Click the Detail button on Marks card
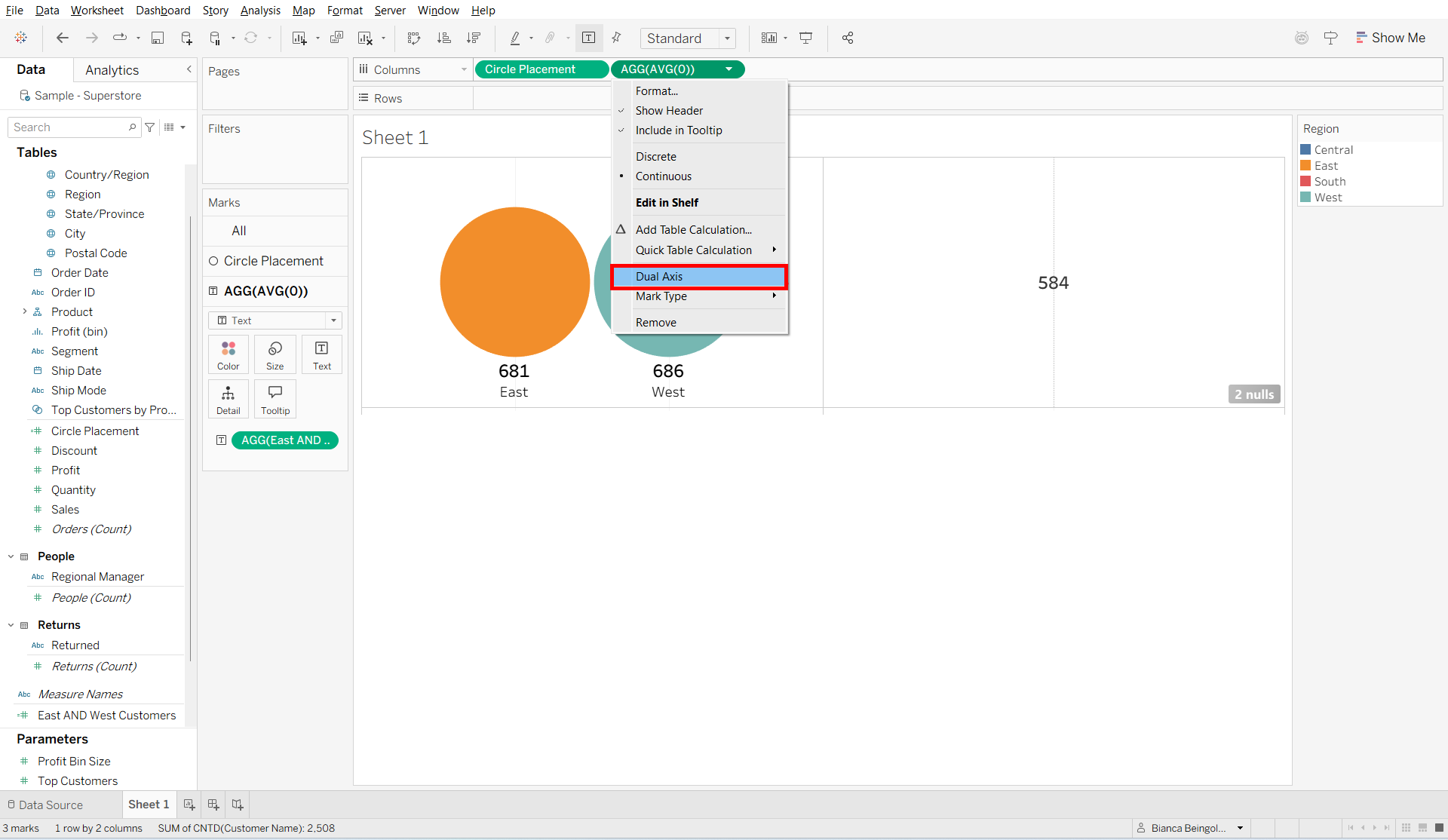 click(x=229, y=400)
